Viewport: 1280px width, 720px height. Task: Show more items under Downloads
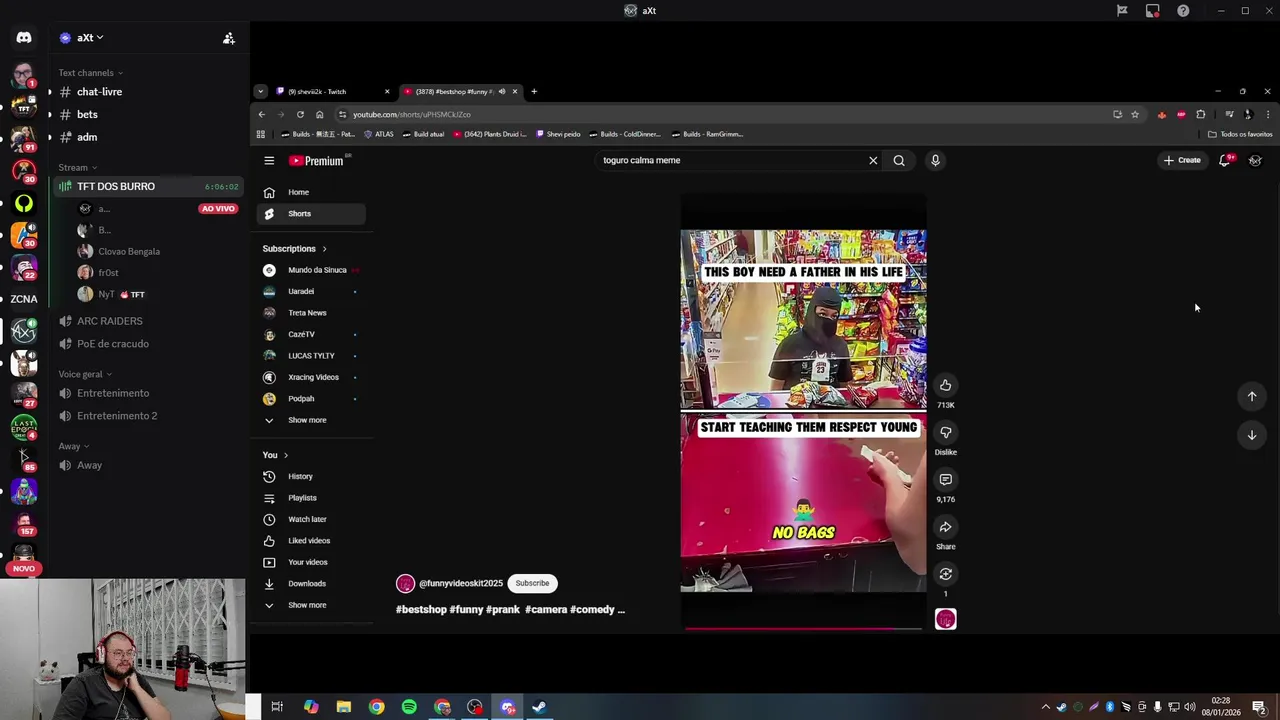[x=308, y=605]
